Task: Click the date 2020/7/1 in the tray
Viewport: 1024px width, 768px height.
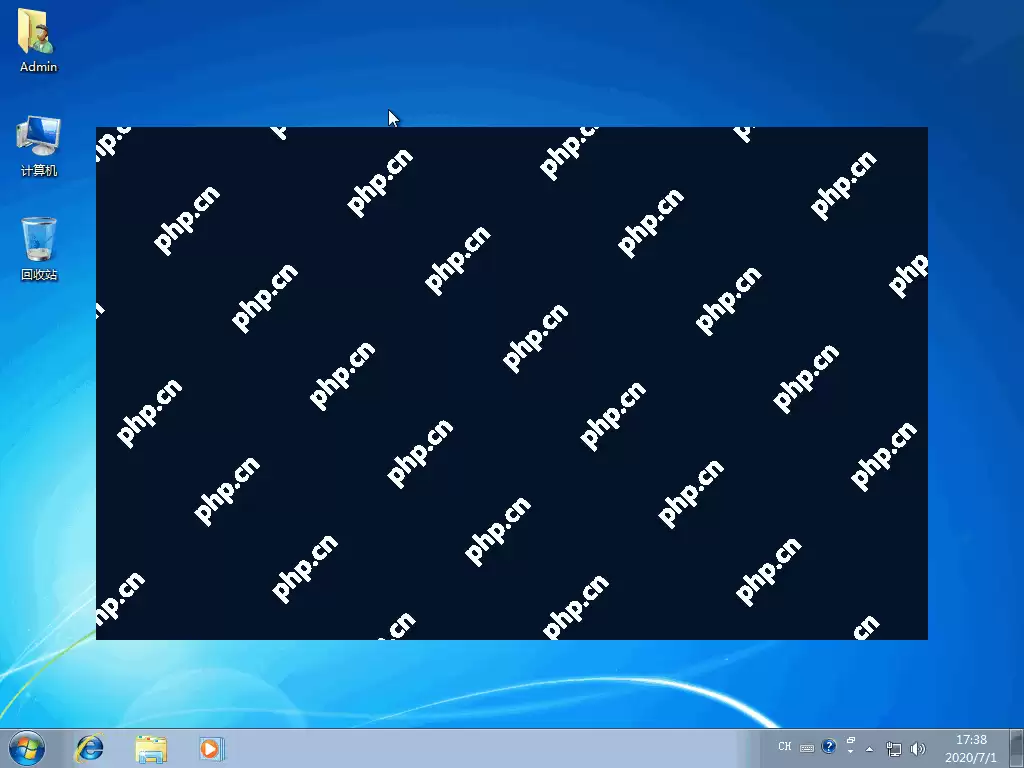Action: click(969, 756)
